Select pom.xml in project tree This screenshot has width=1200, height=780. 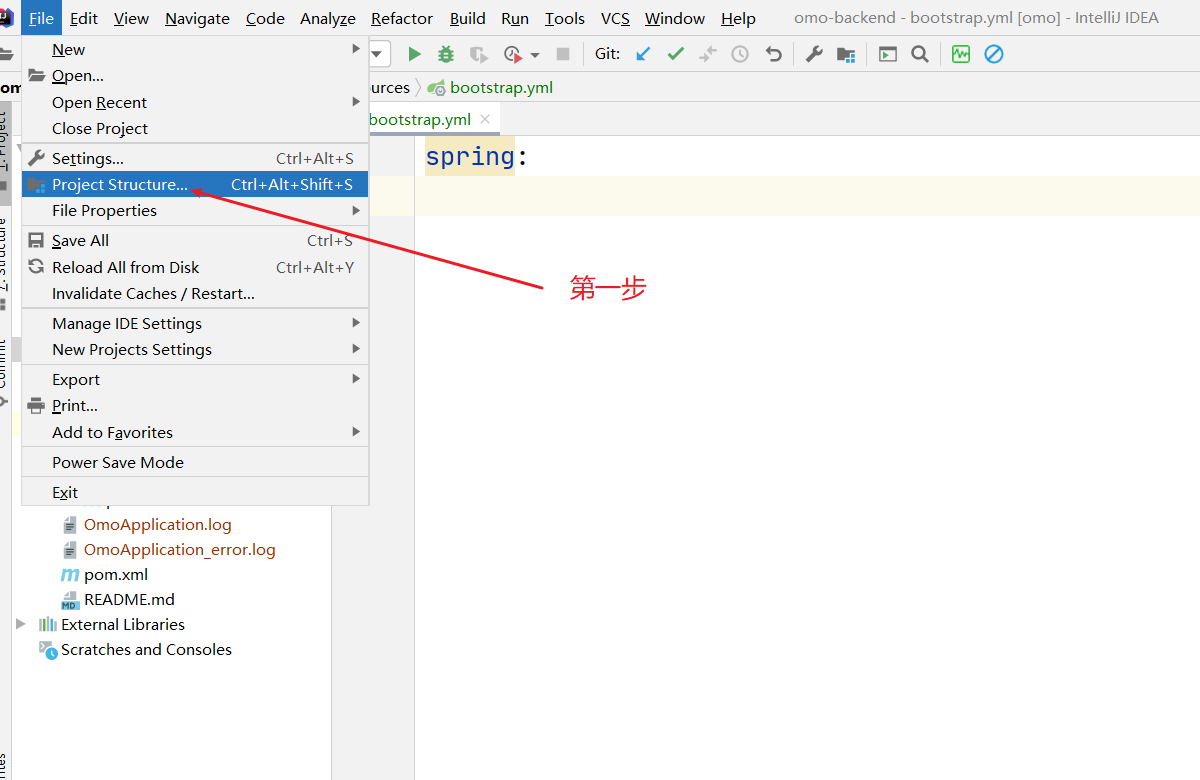pyautogui.click(x=116, y=574)
